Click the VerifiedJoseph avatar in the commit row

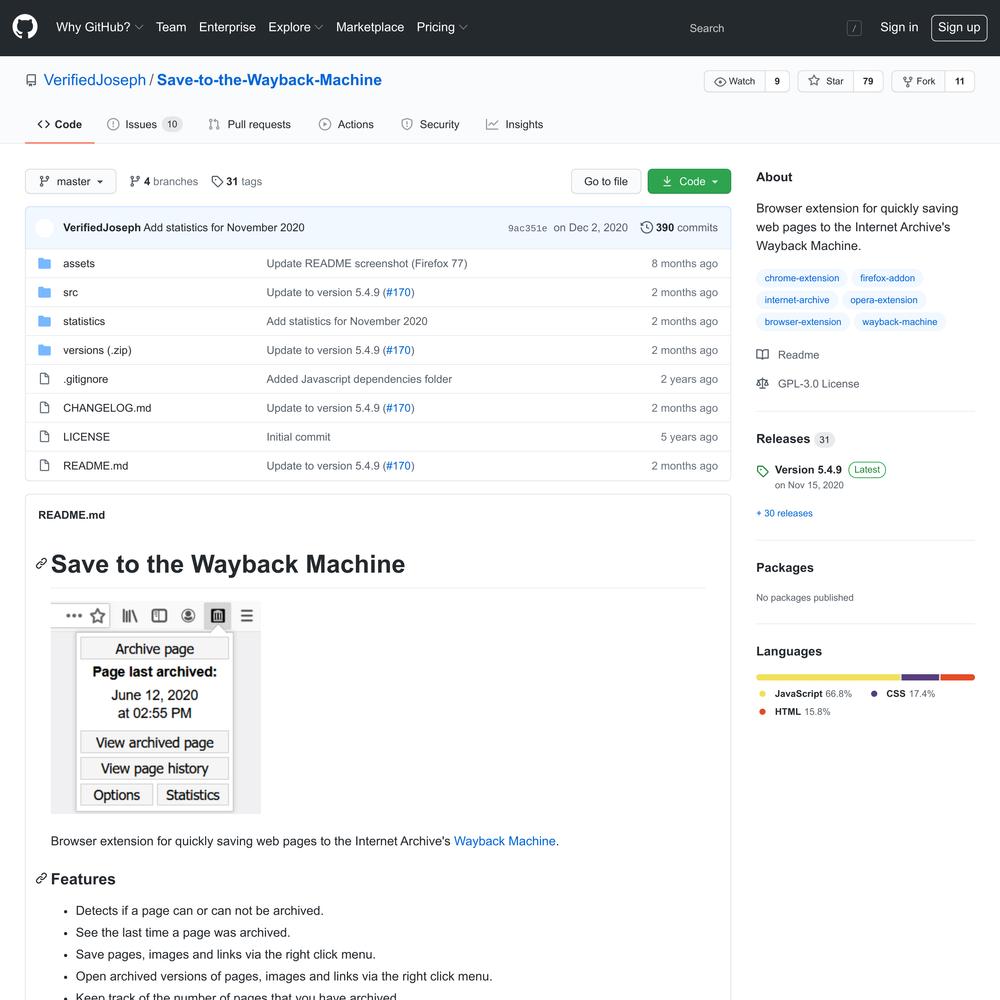(45, 228)
